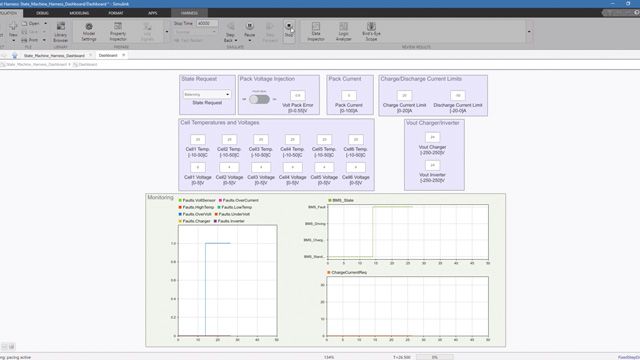The height and width of the screenshot is (360, 640).
Task: Open Model Settings
Action: 89,31
